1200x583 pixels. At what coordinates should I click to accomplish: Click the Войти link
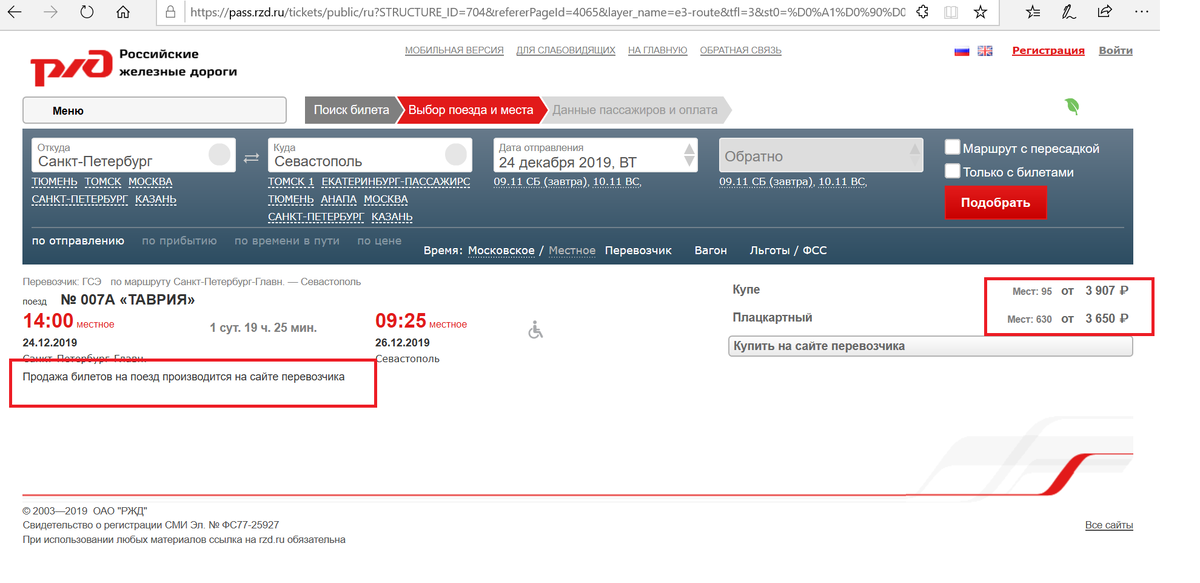pyautogui.click(x=1116, y=51)
